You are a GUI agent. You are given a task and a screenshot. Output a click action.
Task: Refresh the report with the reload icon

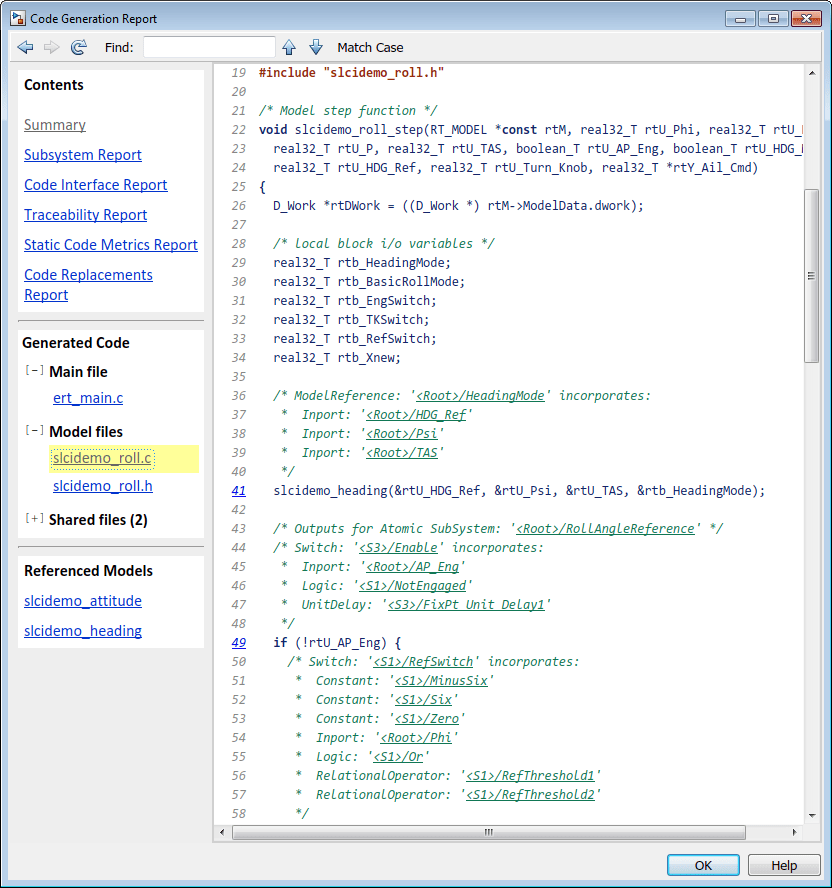click(79, 47)
